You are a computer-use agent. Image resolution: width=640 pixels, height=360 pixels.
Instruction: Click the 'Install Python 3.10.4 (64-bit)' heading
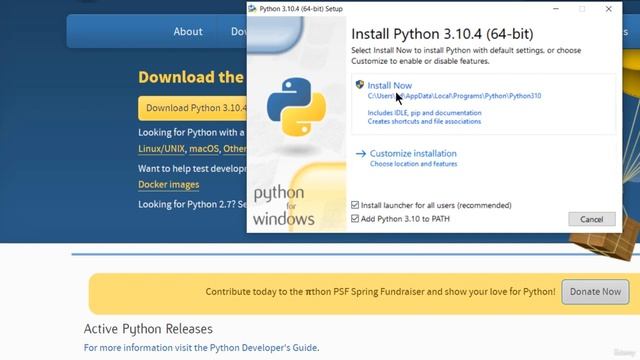click(442, 34)
